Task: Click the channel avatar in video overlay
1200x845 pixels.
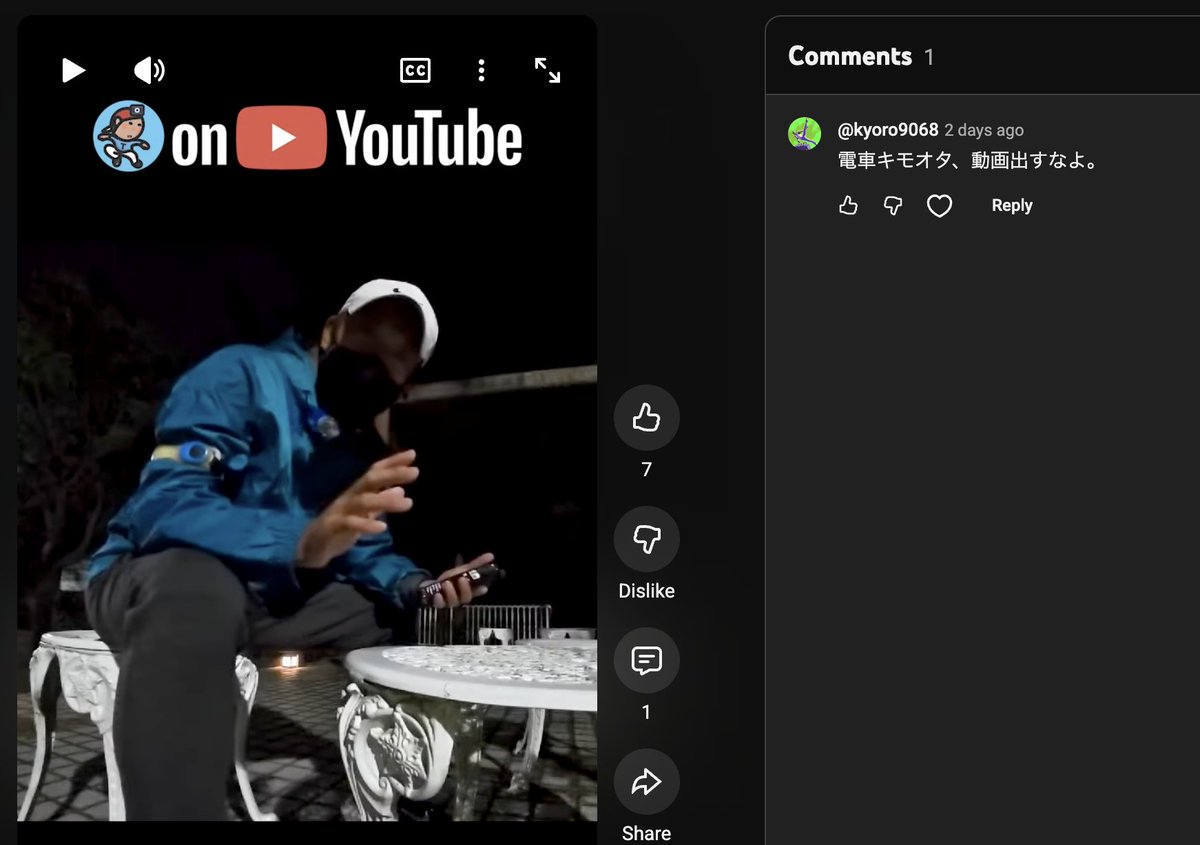Action: coord(129,136)
